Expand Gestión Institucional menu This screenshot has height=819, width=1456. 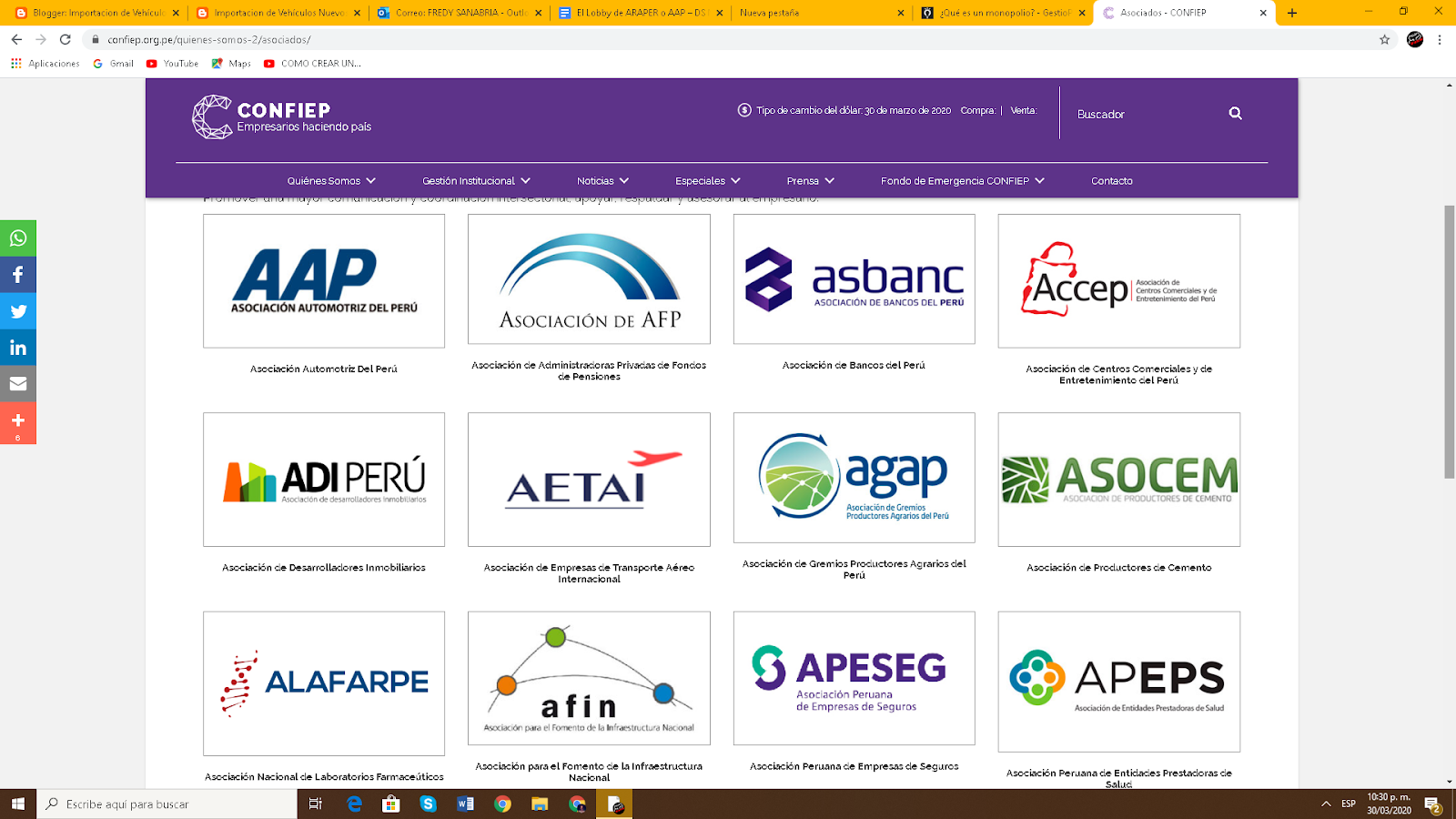coord(476,181)
